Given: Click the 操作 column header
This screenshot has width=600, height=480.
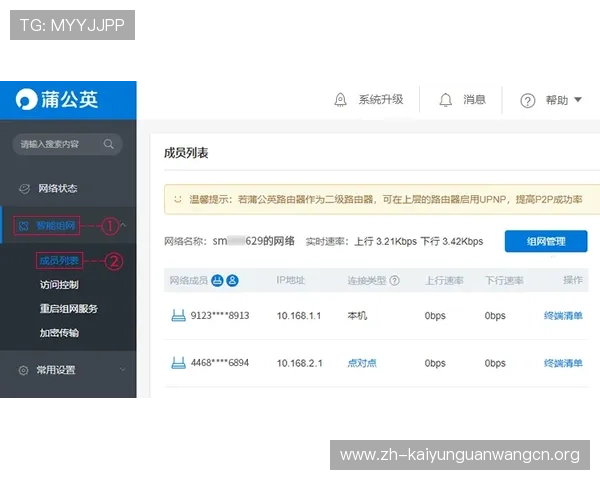Looking at the screenshot, I should pyautogui.click(x=573, y=280).
